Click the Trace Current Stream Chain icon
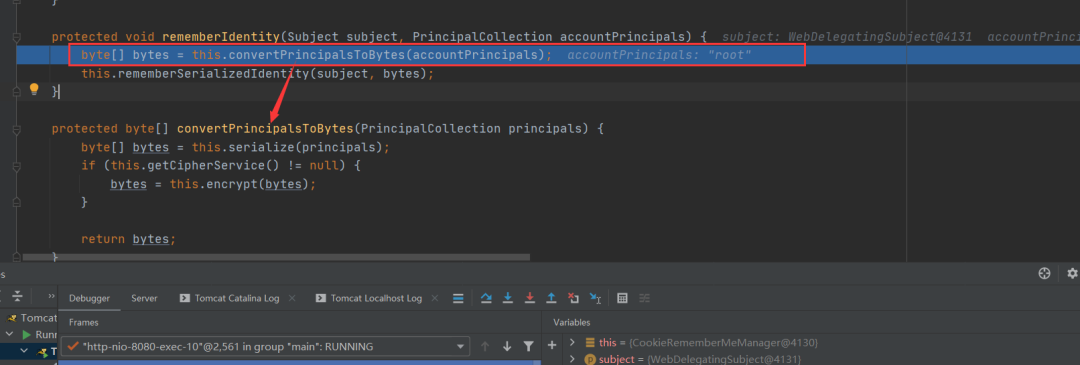 pyautogui.click(x=645, y=298)
